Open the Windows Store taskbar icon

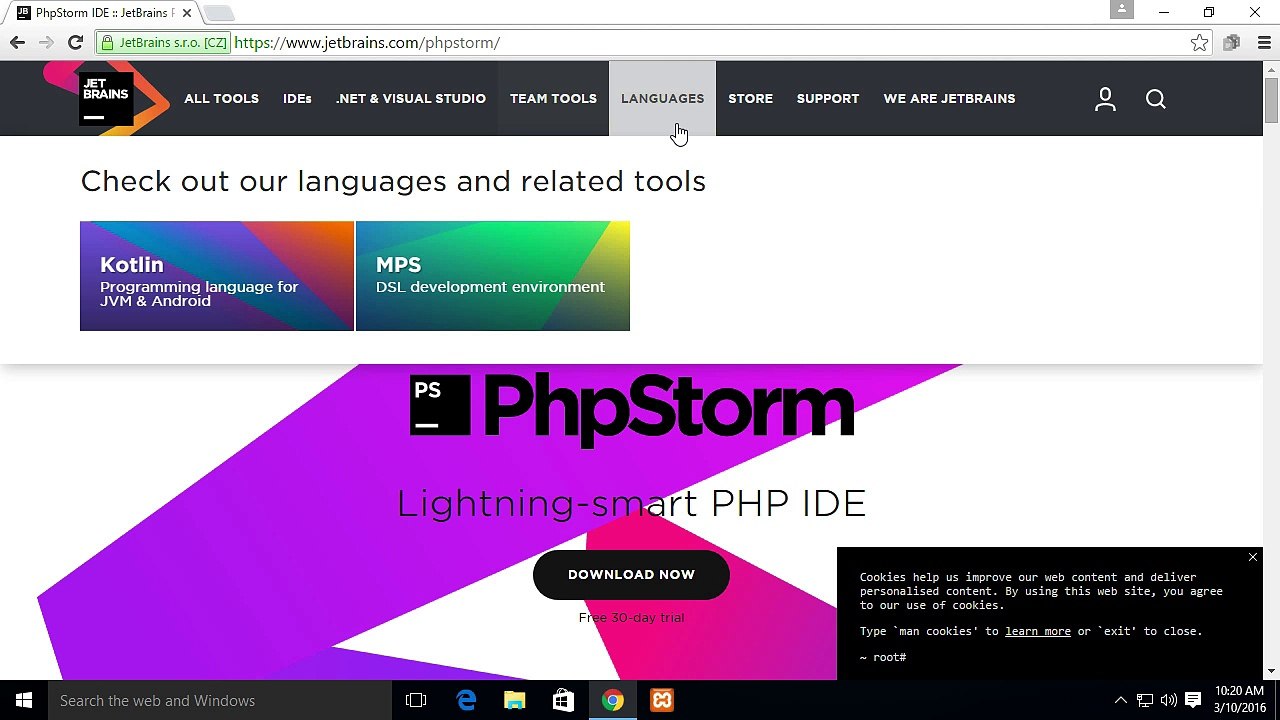click(x=563, y=701)
